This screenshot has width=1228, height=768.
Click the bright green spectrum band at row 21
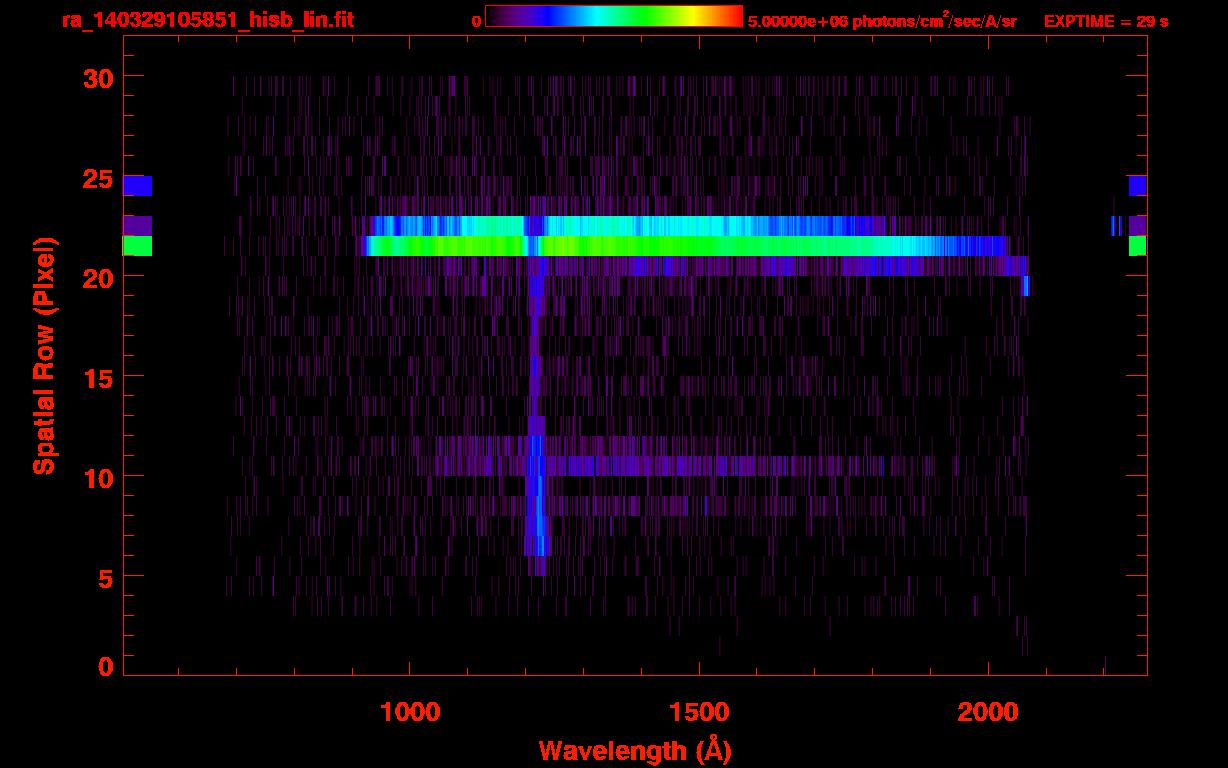coord(685,246)
